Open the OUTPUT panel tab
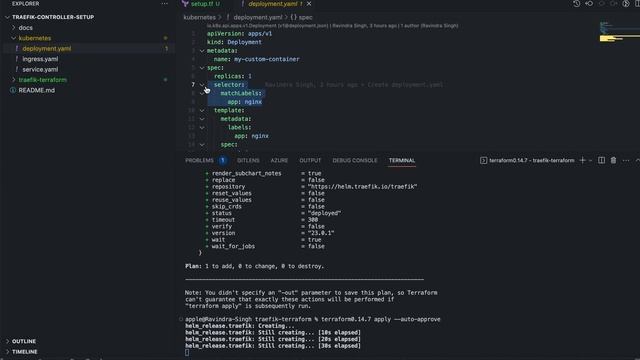The image size is (640, 360). (x=310, y=160)
